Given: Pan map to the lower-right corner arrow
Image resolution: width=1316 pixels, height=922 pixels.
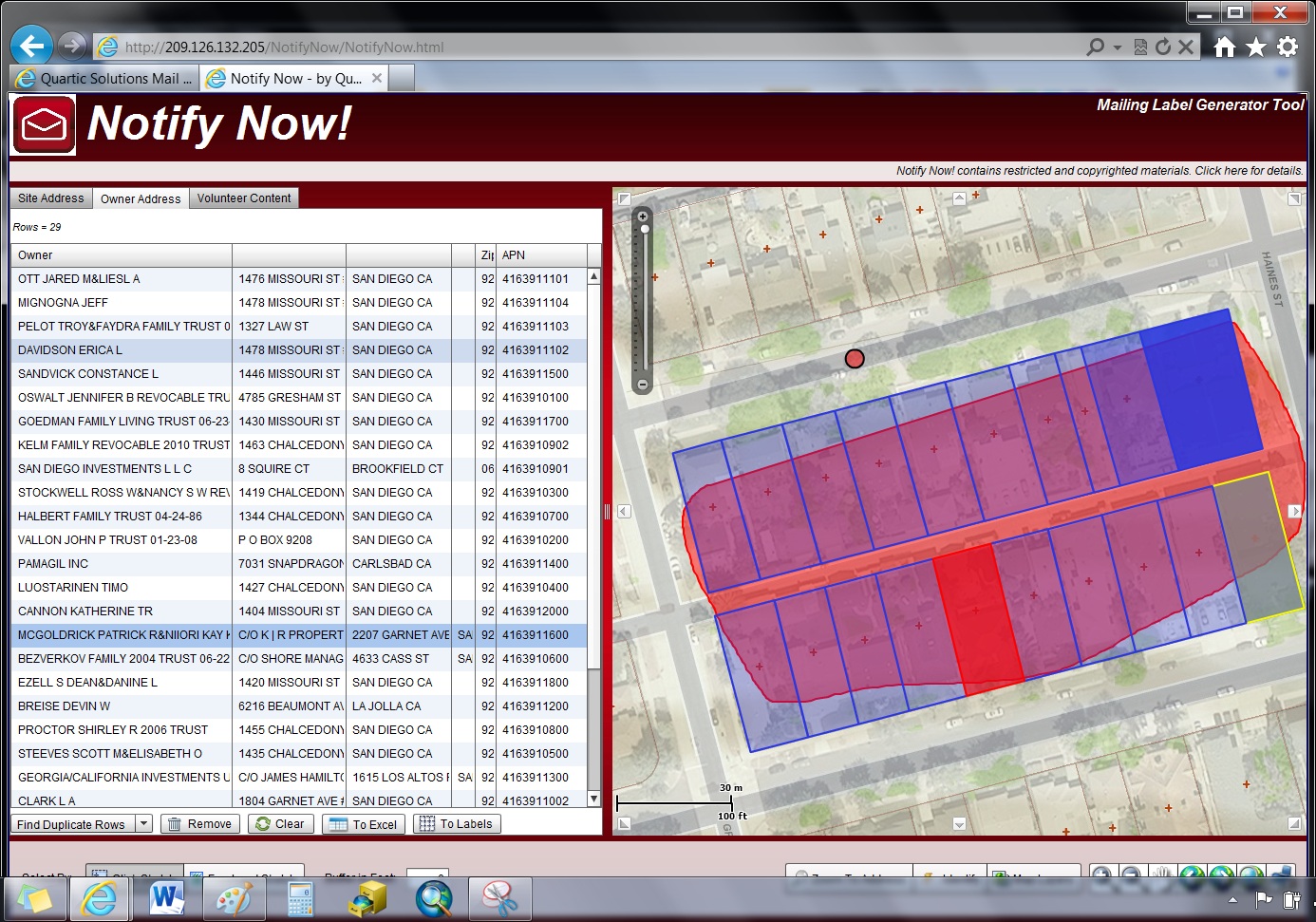Looking at the screenshot, I should (x=1294, y=823).
